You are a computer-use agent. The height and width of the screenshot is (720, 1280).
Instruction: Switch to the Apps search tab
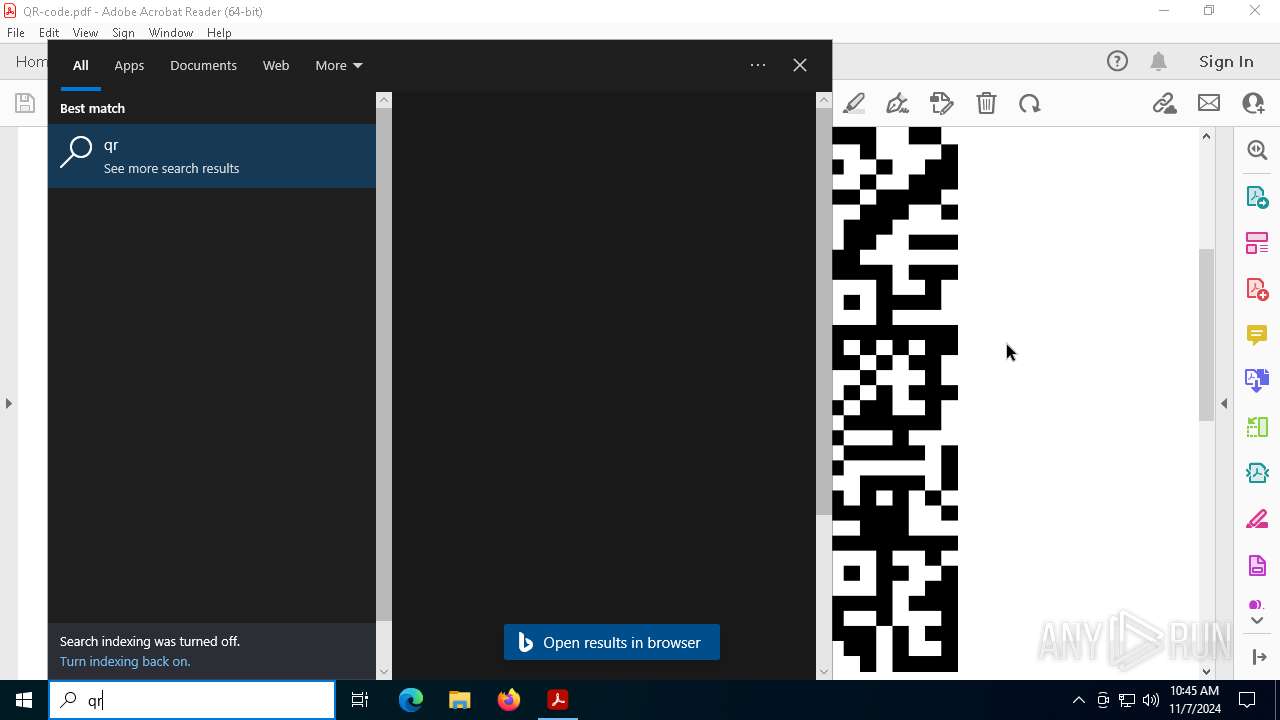coord(129,65)
